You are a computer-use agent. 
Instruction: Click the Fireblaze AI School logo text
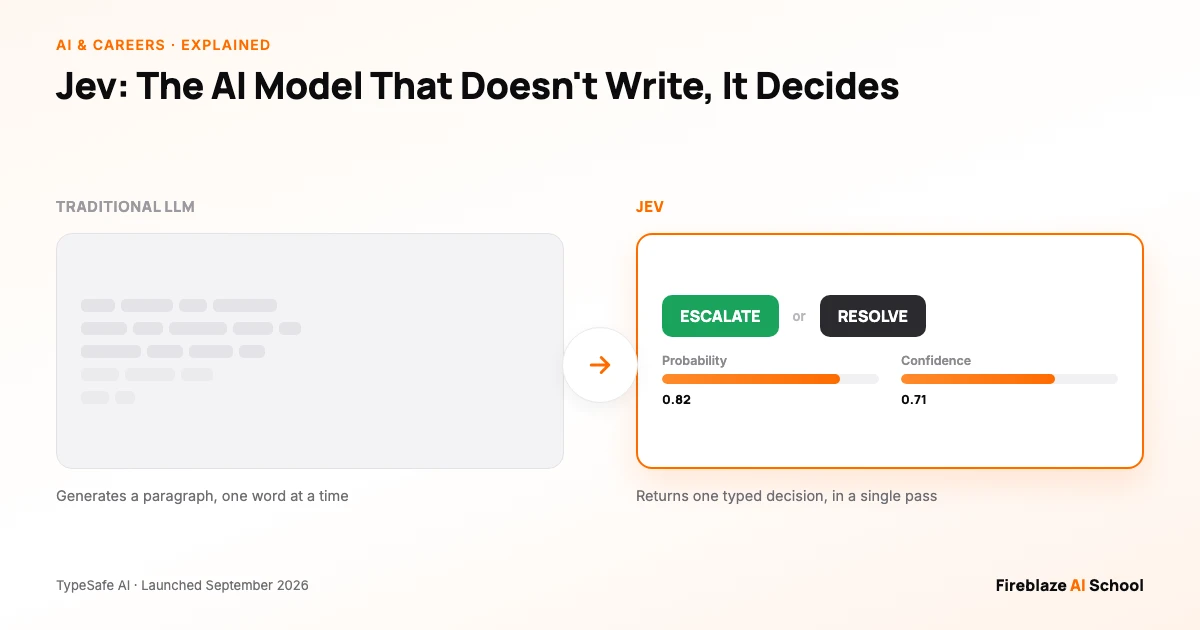click(1069, 585)
